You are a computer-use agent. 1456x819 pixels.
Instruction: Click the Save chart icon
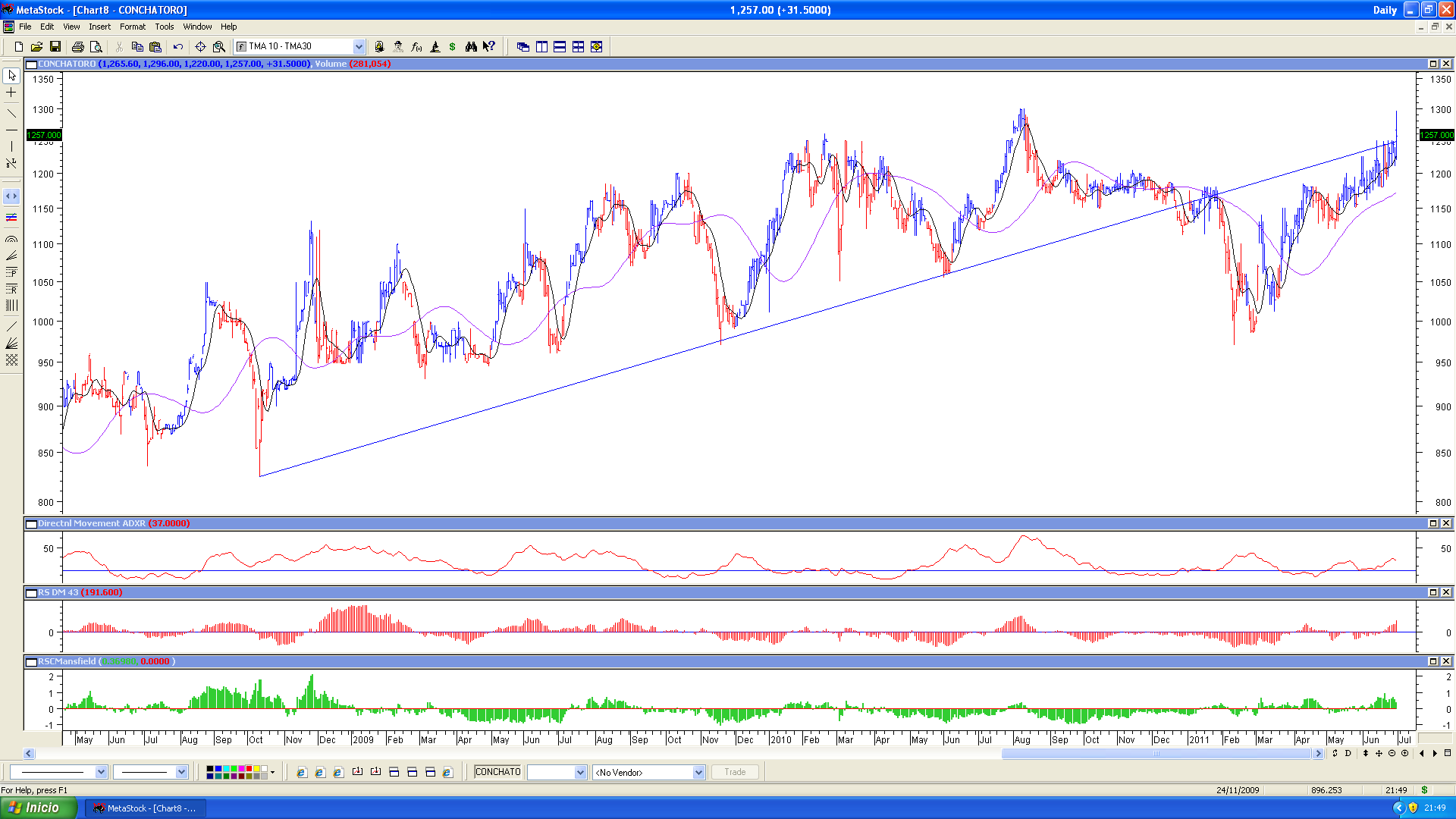(x=55, y=47)
